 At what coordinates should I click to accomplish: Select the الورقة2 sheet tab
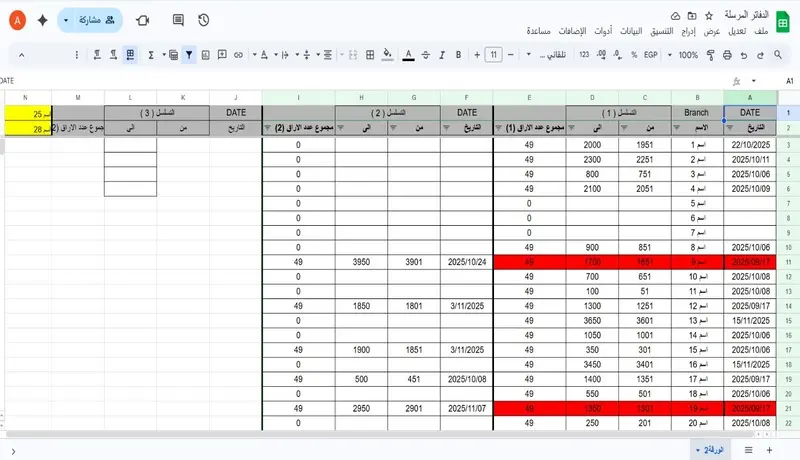710,450
